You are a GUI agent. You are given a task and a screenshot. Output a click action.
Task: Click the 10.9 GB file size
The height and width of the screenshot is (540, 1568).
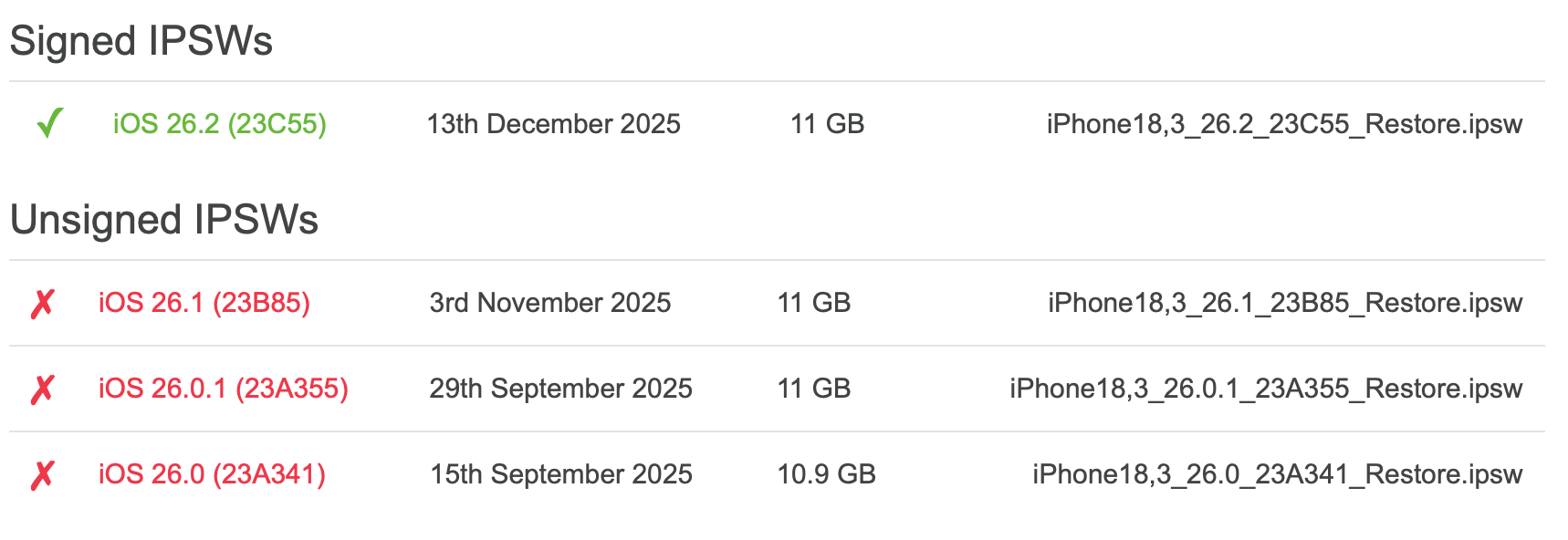[826, 474]
